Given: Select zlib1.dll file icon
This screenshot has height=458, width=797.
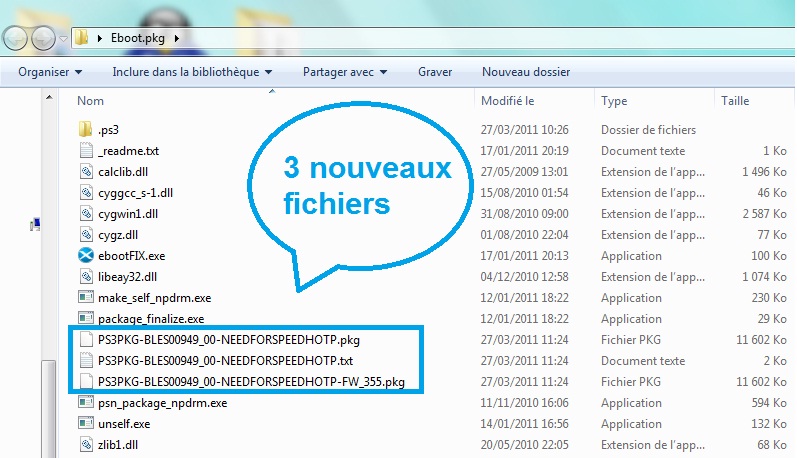Looking at the screenshot, I should [x=86, y=444].
